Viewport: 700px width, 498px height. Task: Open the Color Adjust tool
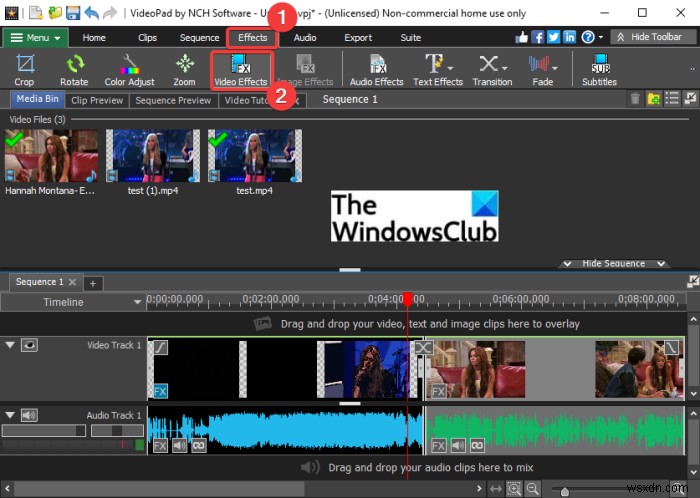pyautogui.click(x=129, y=70)
